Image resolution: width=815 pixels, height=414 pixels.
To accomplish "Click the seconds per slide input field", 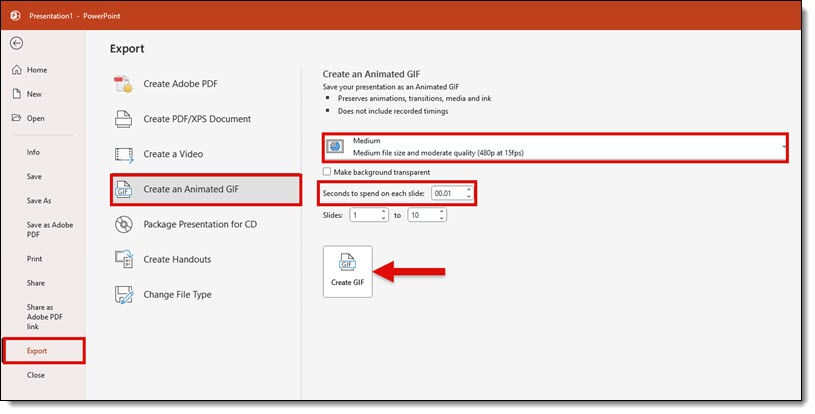I will point(448,192).
